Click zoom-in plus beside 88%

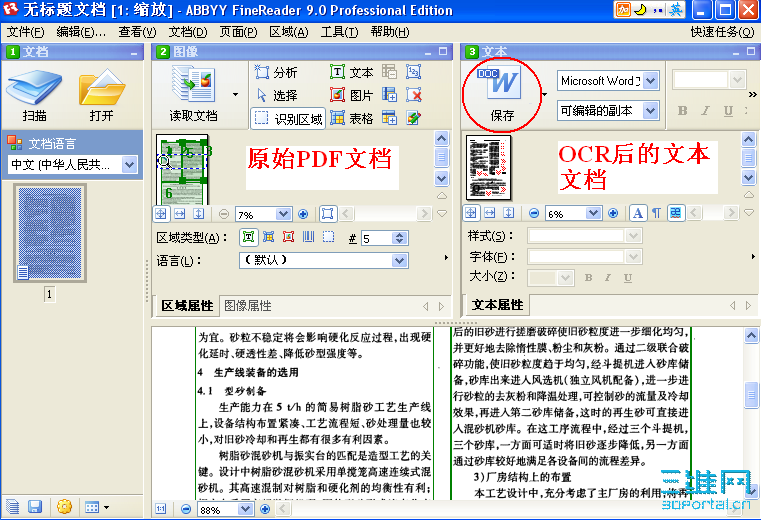click(265, 509)
